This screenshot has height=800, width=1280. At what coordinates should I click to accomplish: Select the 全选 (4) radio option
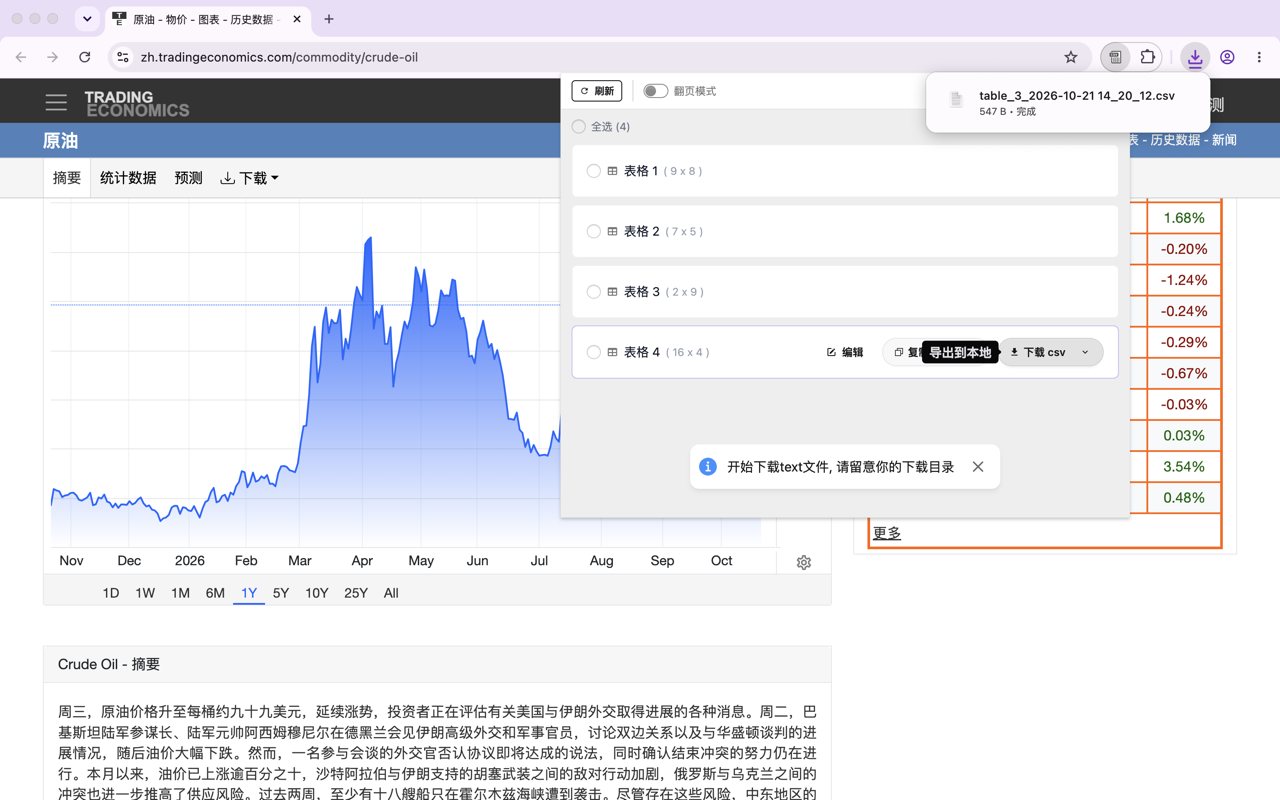point(579,127)
